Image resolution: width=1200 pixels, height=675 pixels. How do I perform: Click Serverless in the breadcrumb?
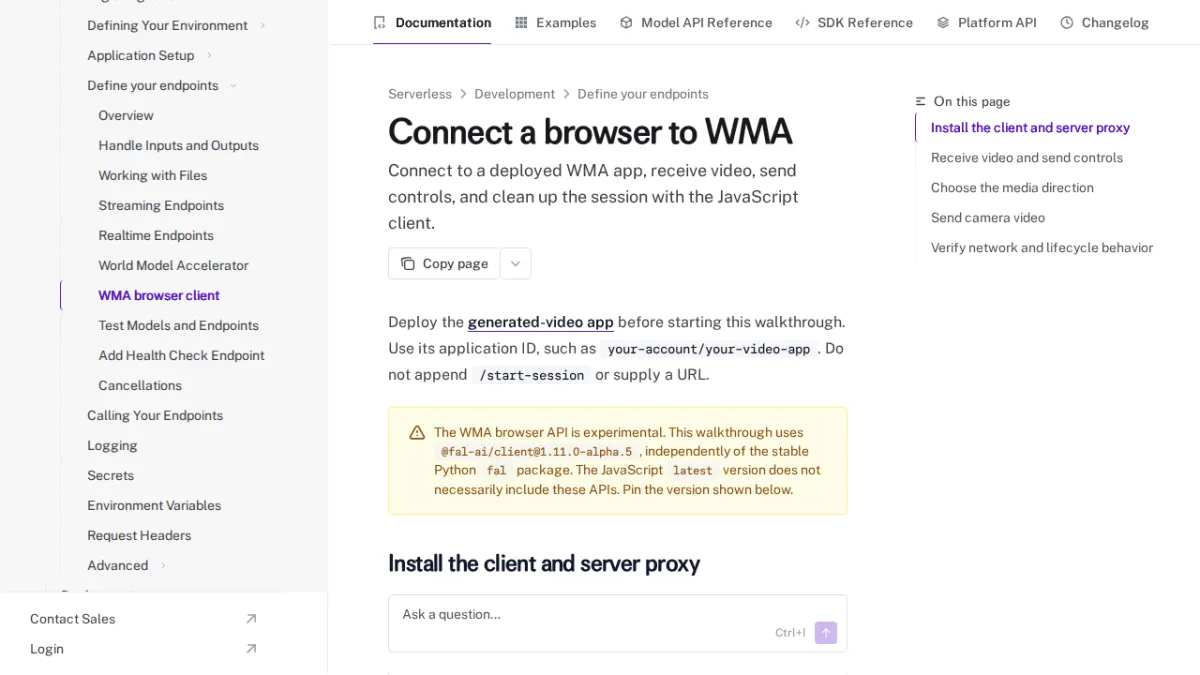(420, 94)
